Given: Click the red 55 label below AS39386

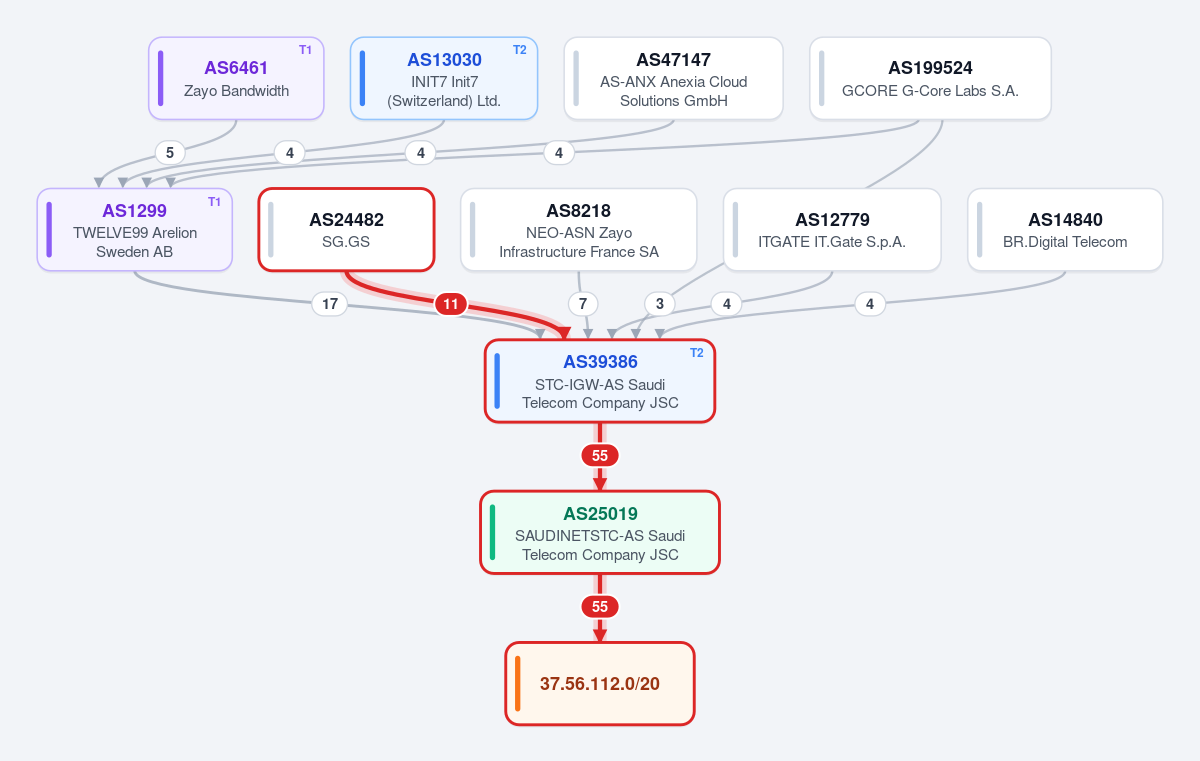Looking at the screenshot, I should click(600, 455).
